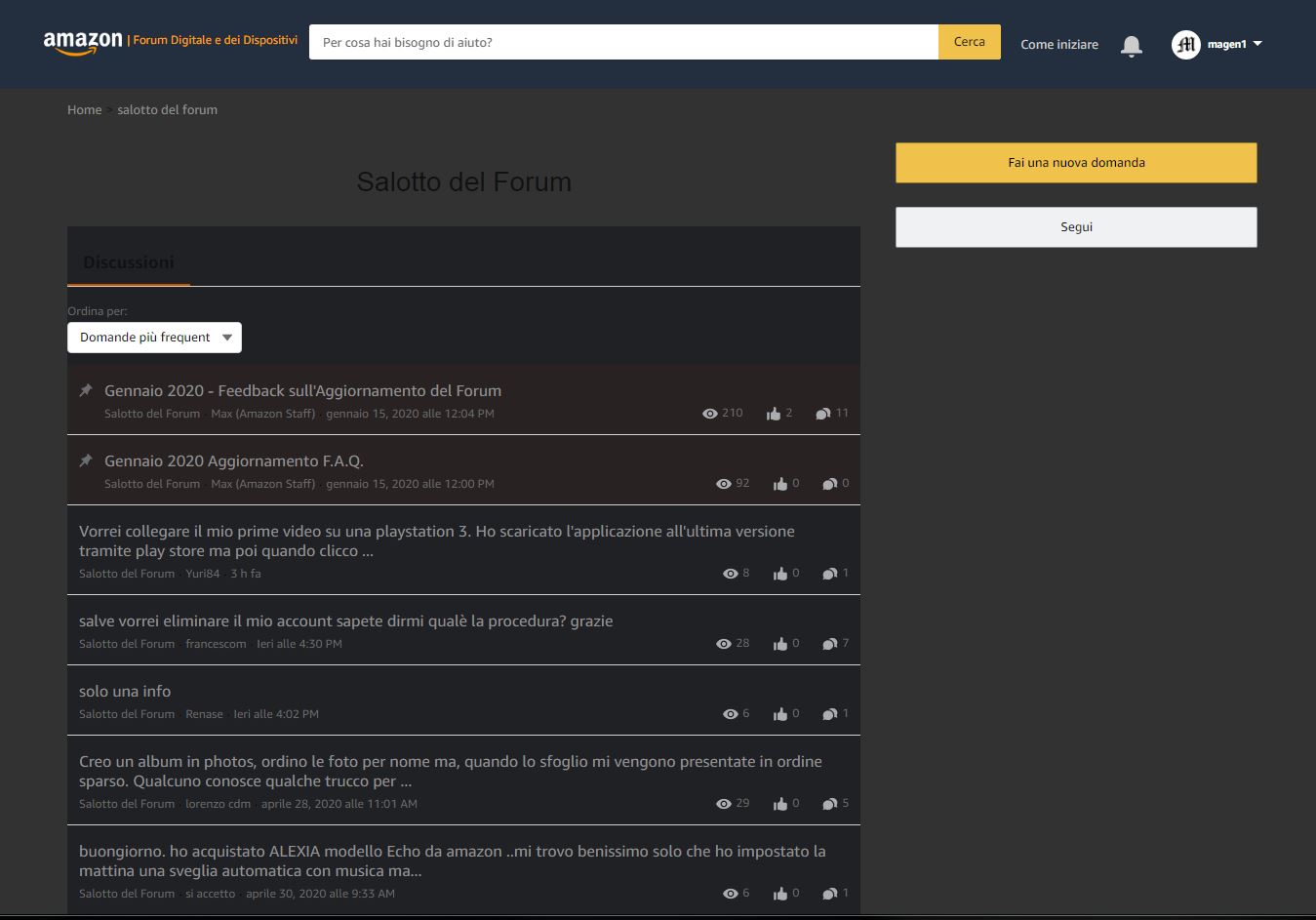Click the Segui follow button

click(1075, 225)
